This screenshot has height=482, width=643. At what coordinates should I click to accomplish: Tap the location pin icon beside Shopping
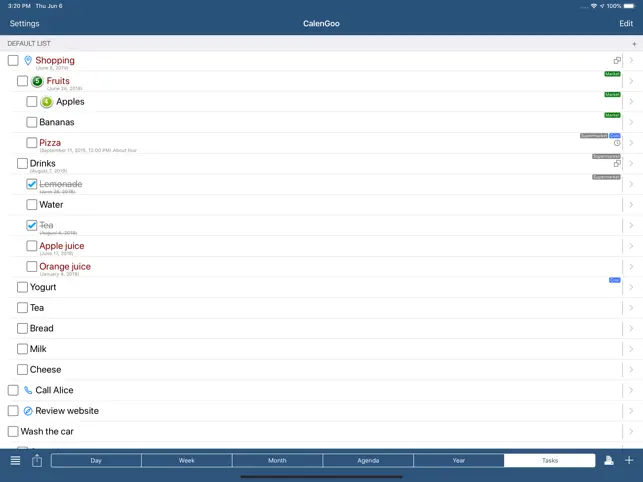click(28, 61)
